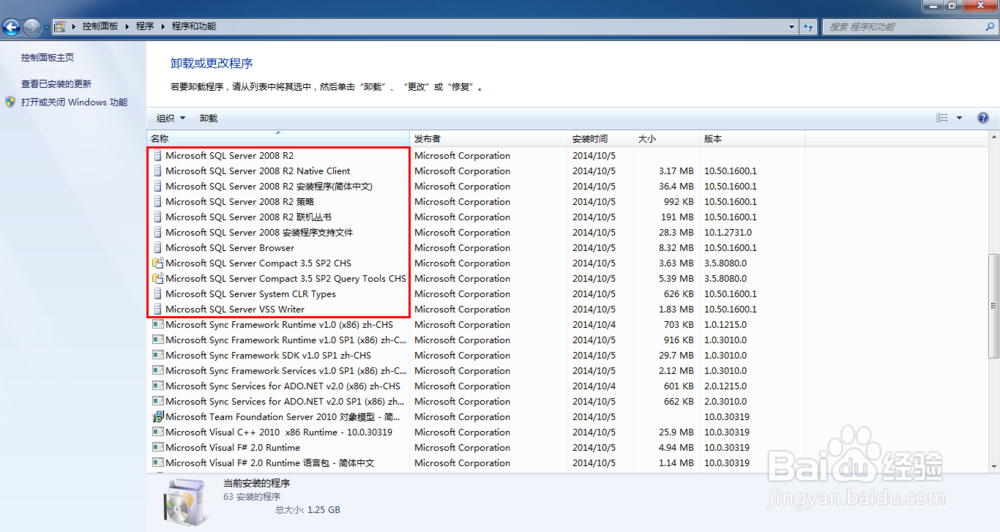Click the shield icon next to Windows 功能
This screenshot has height=532, width=1000.
(x=10, y=102)
